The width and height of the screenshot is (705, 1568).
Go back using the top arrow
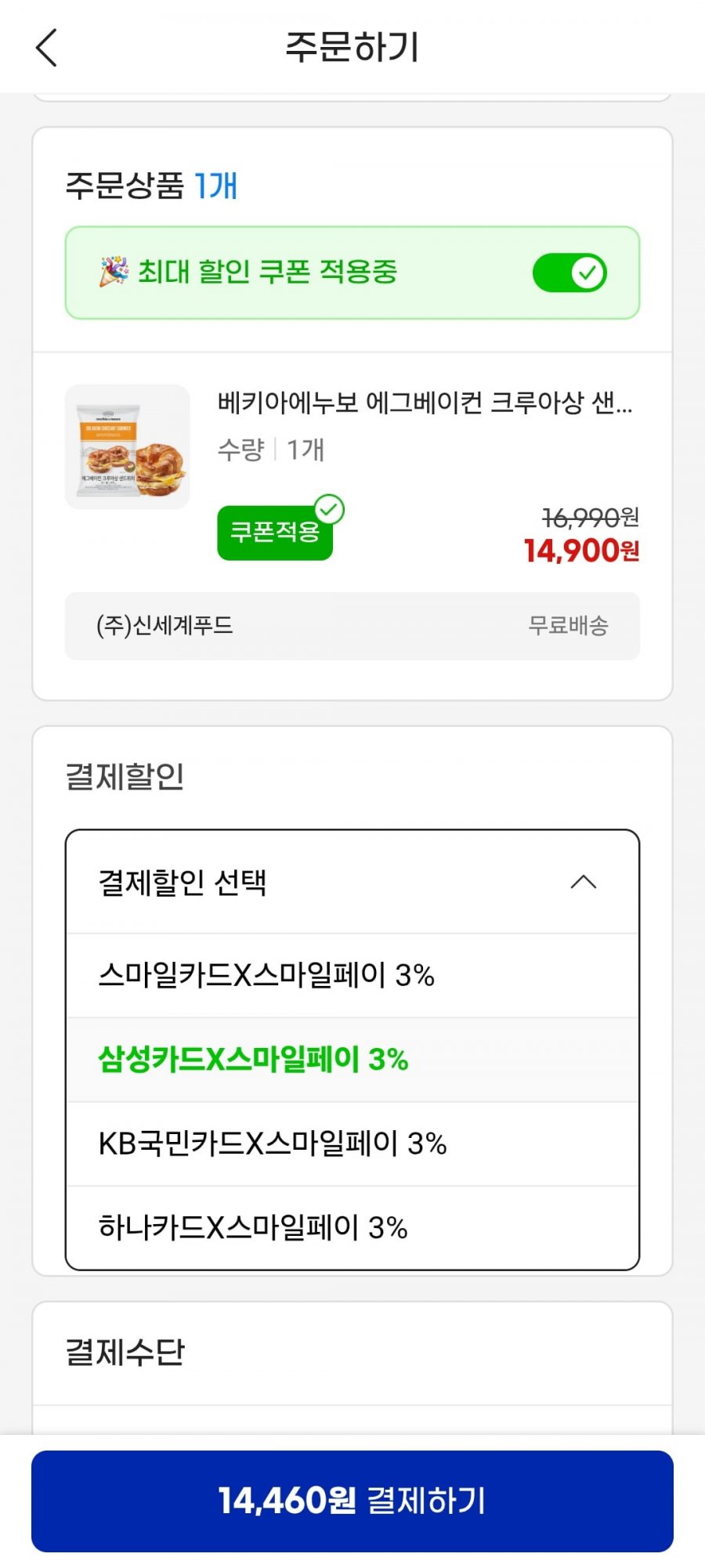pos(47,48)
